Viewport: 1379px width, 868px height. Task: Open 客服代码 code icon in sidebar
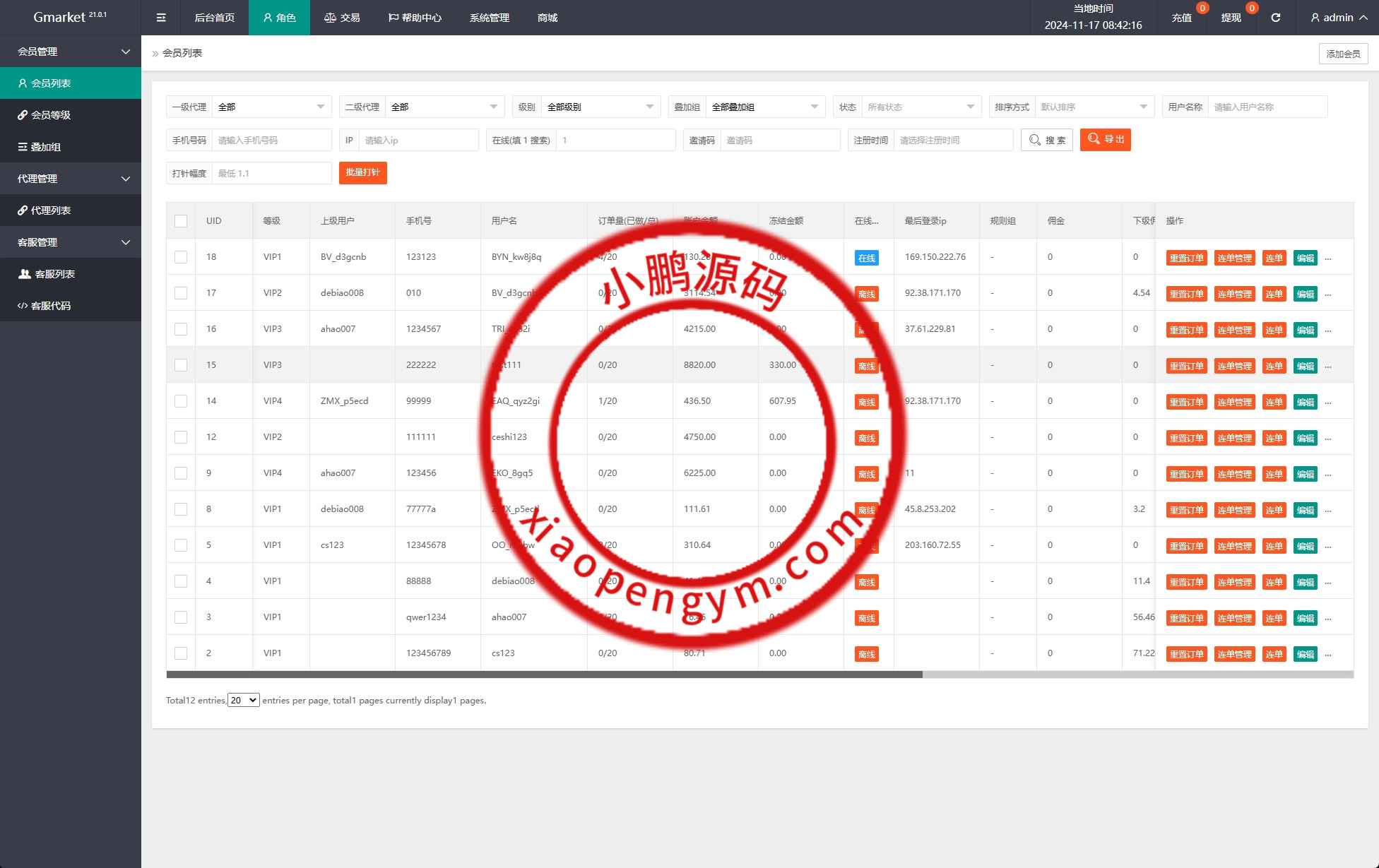click(23, 306)
